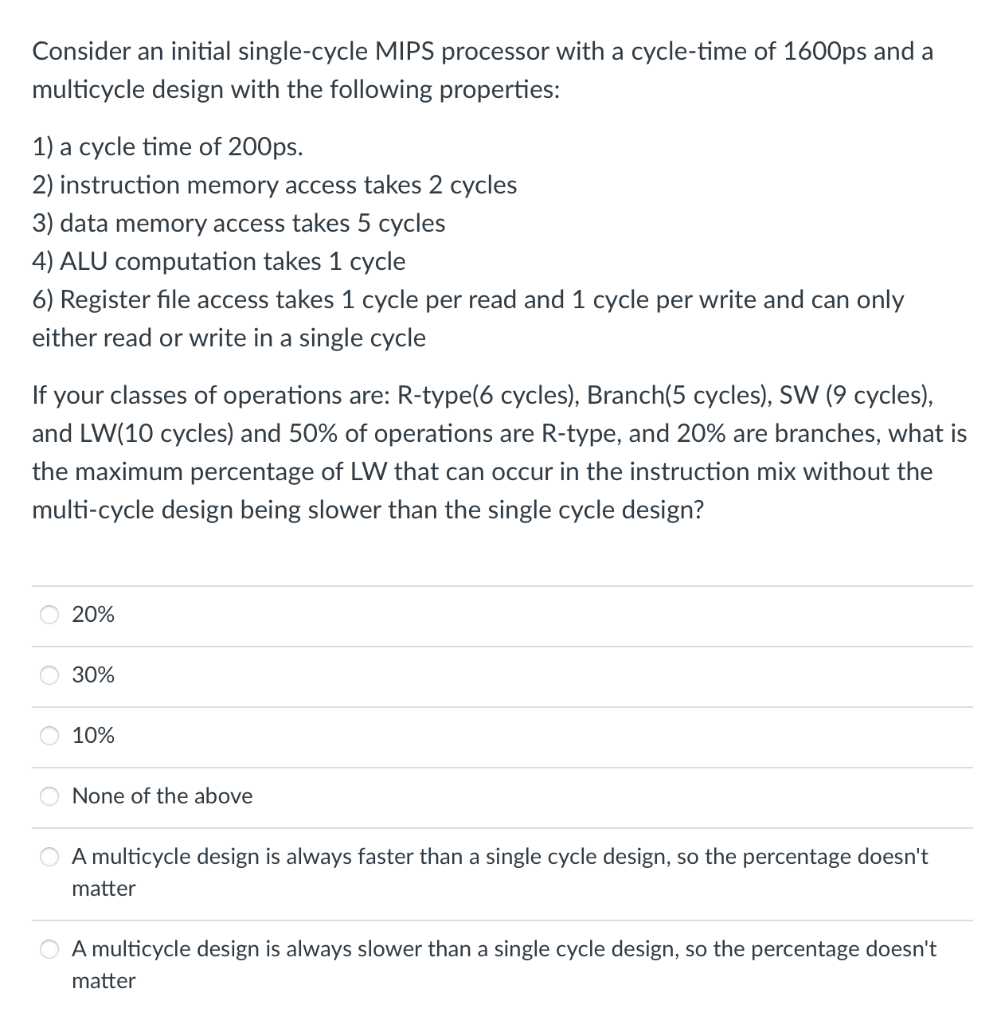Click the radio circle next to 10%
The image size is (997, 1024).
[x=48, y=736]
